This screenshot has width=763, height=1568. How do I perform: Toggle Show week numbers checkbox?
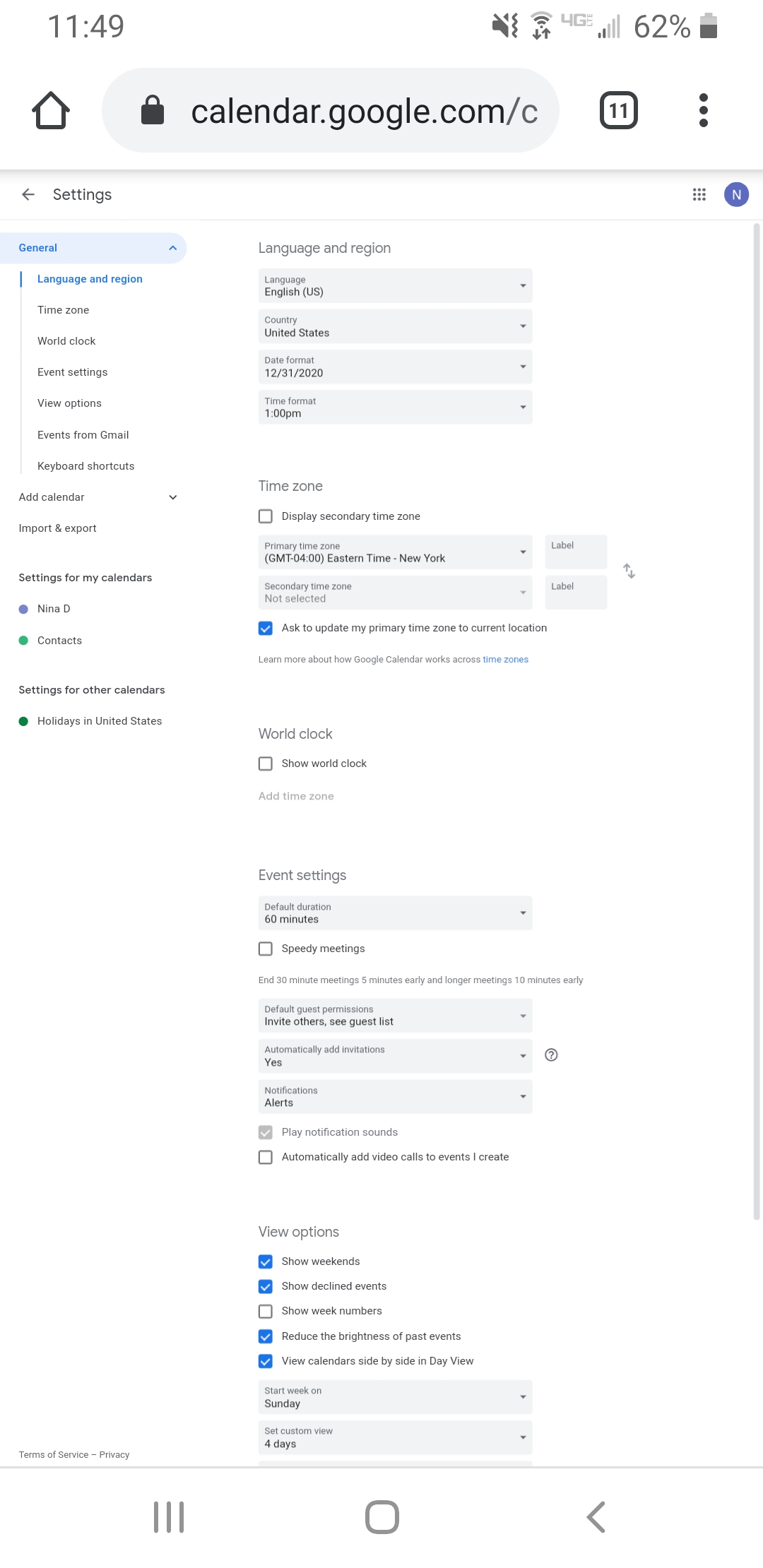click(266, 1311)
